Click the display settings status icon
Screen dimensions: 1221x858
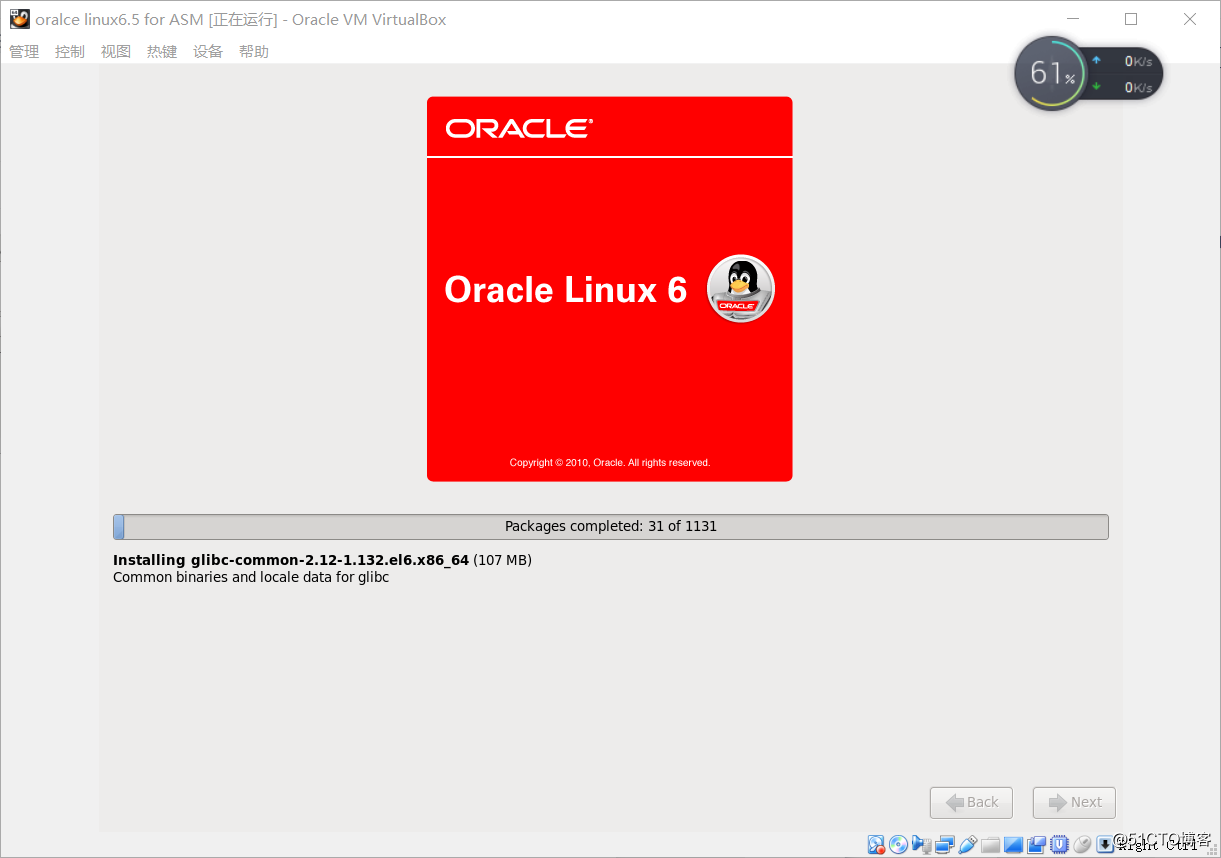(1013, 845)
